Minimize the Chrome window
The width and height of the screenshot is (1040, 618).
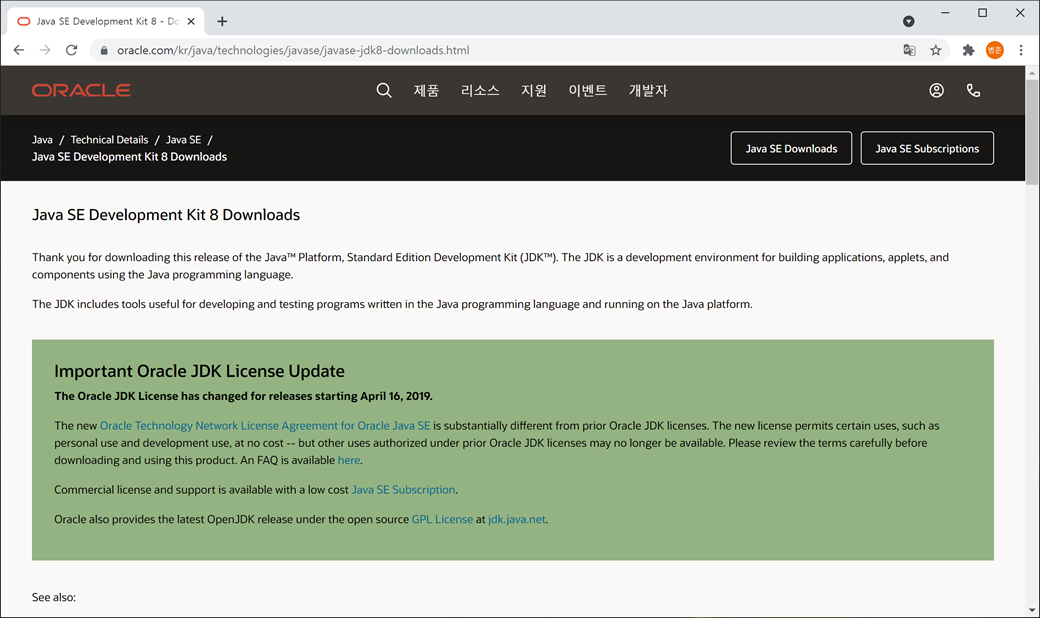click(945, 13)
